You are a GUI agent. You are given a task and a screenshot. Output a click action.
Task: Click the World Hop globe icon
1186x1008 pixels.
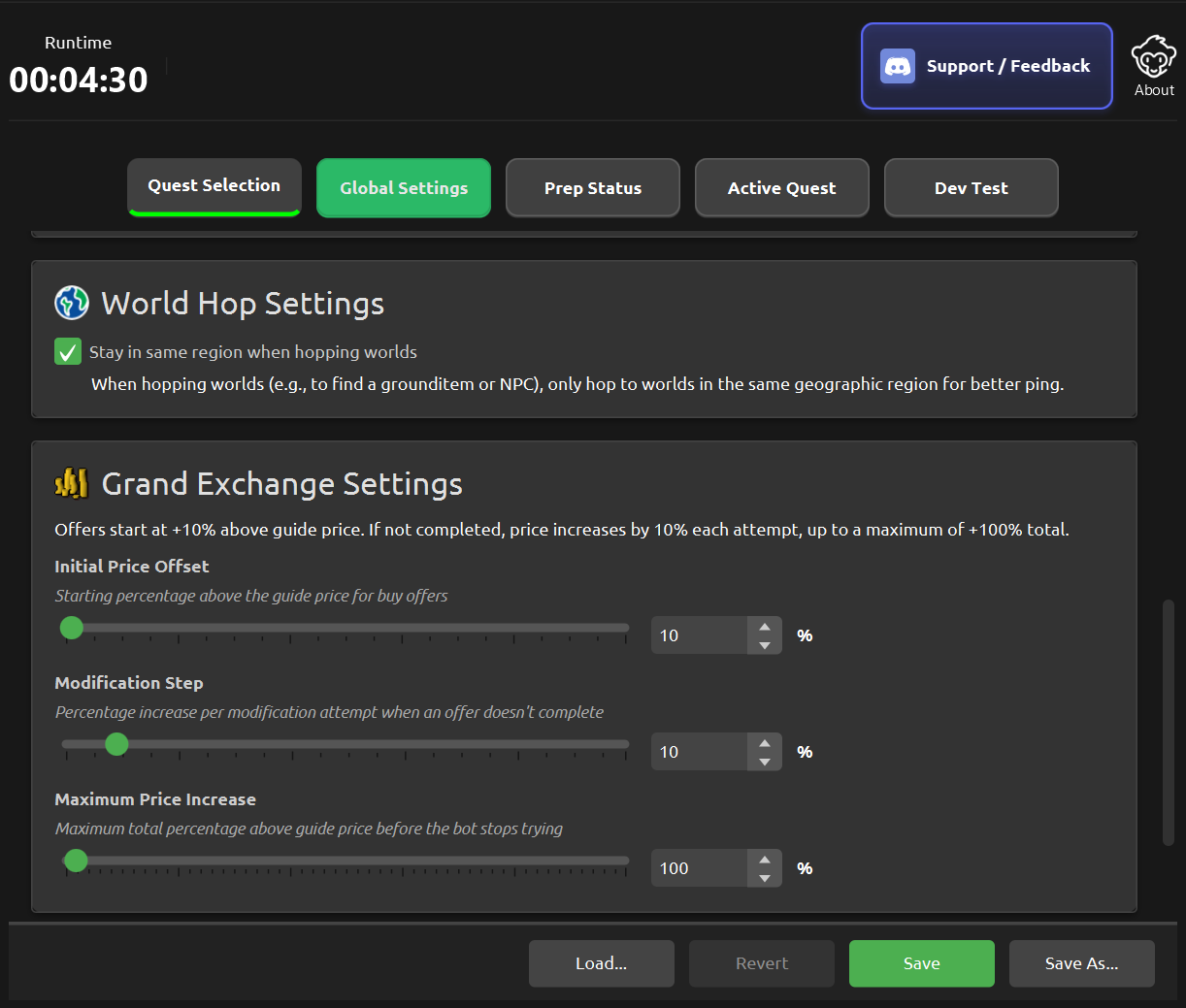pyautogui.click(x=72, y=303)
